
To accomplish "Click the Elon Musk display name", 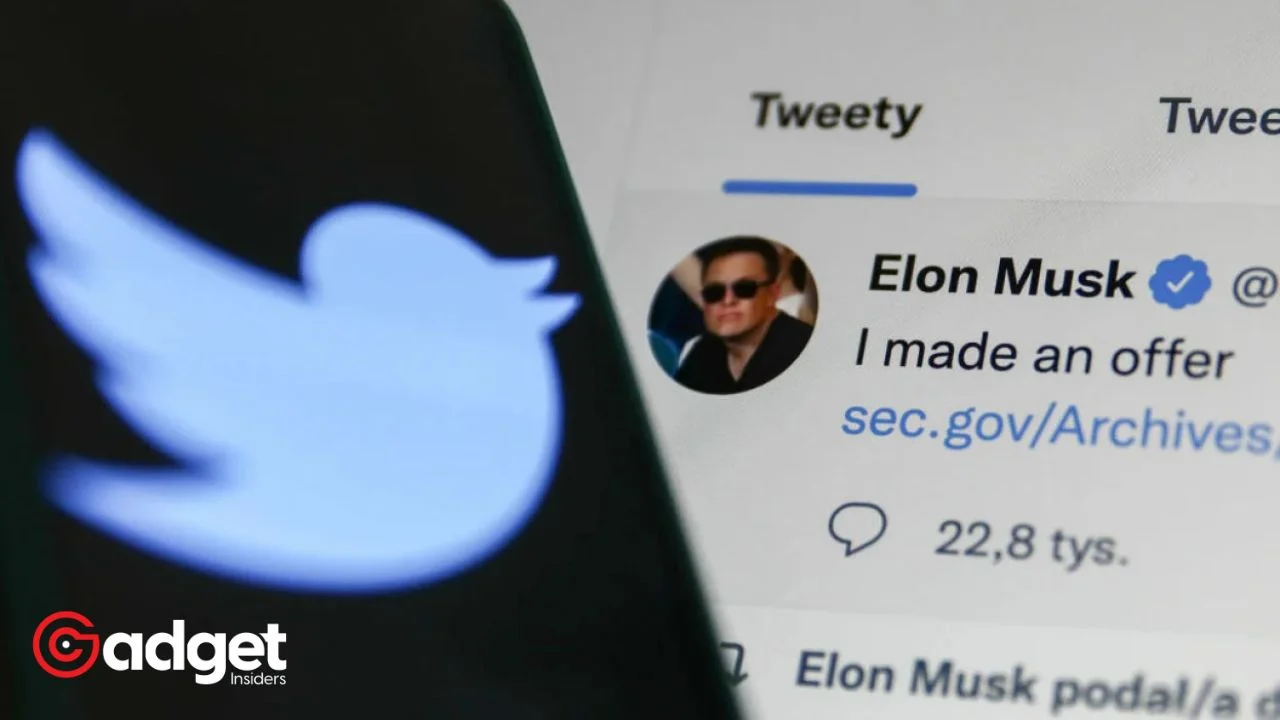I will (x=1001, y=277).
